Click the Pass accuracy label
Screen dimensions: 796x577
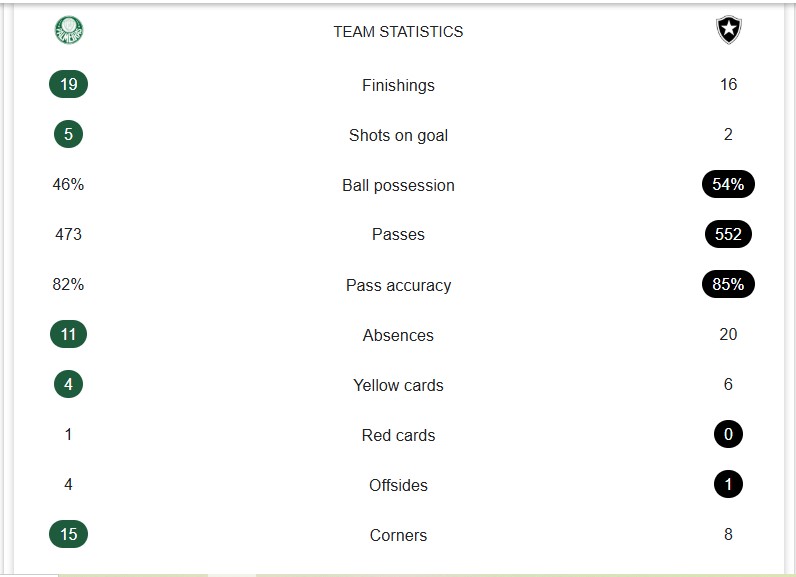point(398,286)
